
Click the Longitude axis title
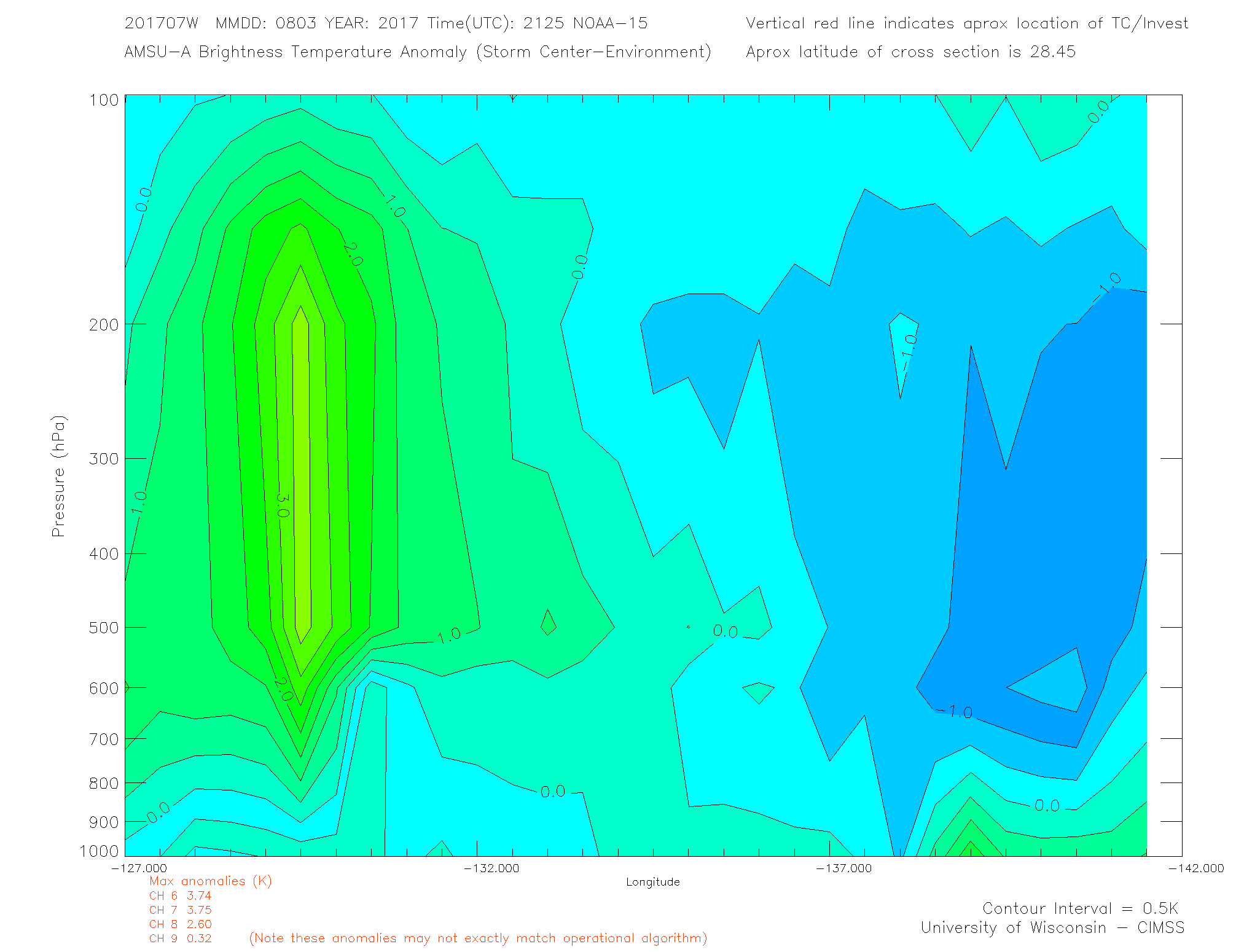[652, 882]
